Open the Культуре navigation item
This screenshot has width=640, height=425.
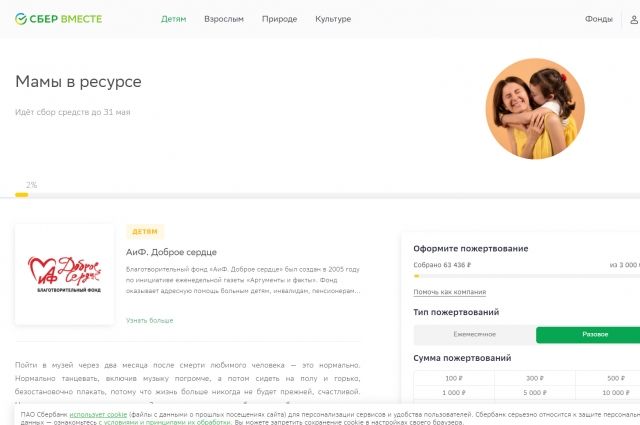333,19
